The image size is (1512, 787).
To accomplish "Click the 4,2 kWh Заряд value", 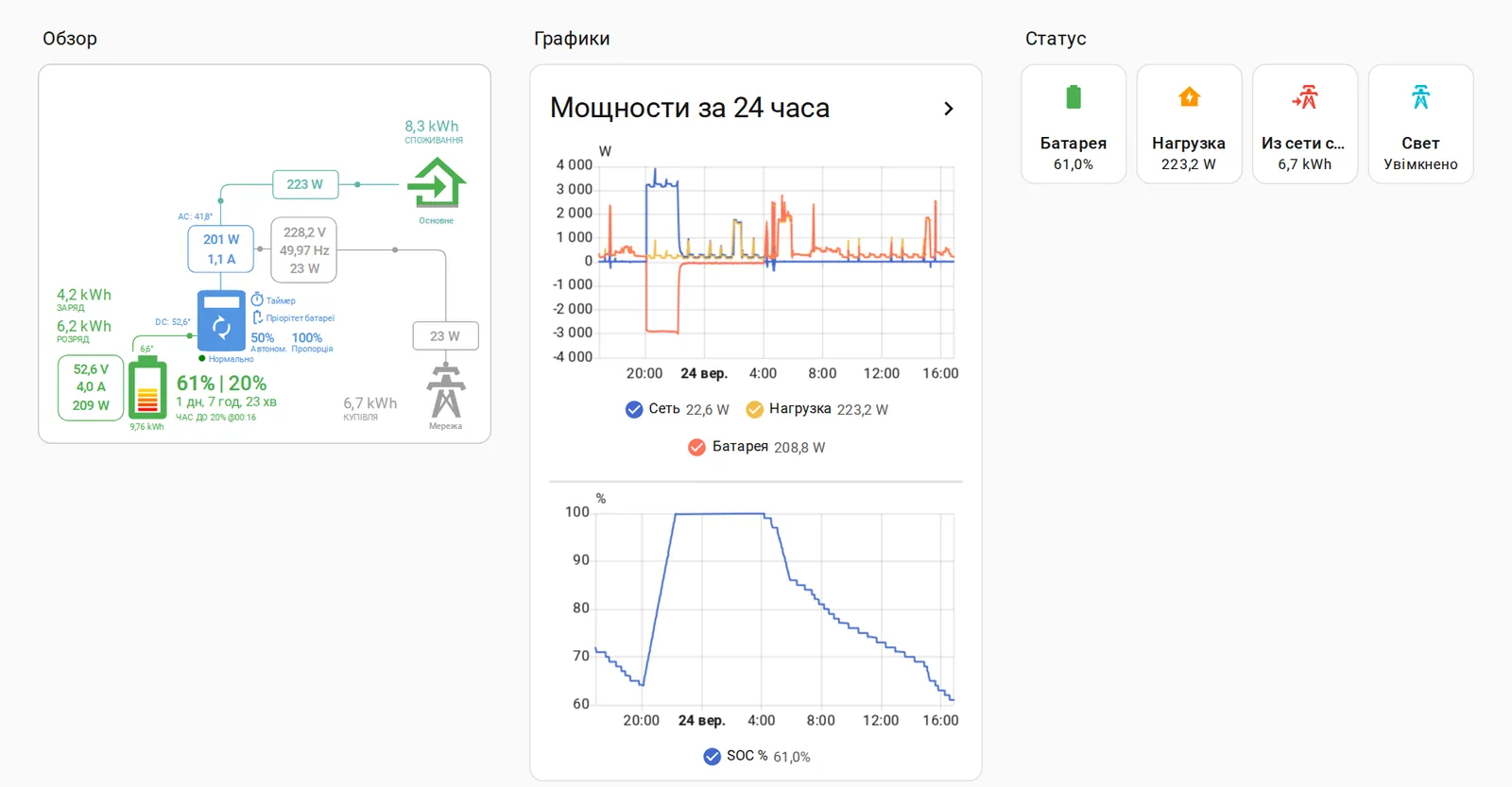I will click(x=84, y=295).
